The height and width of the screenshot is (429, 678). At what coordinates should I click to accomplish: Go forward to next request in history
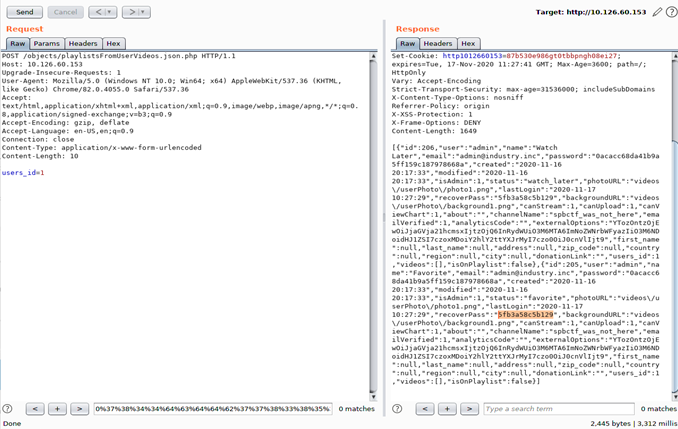coord(132,12)
